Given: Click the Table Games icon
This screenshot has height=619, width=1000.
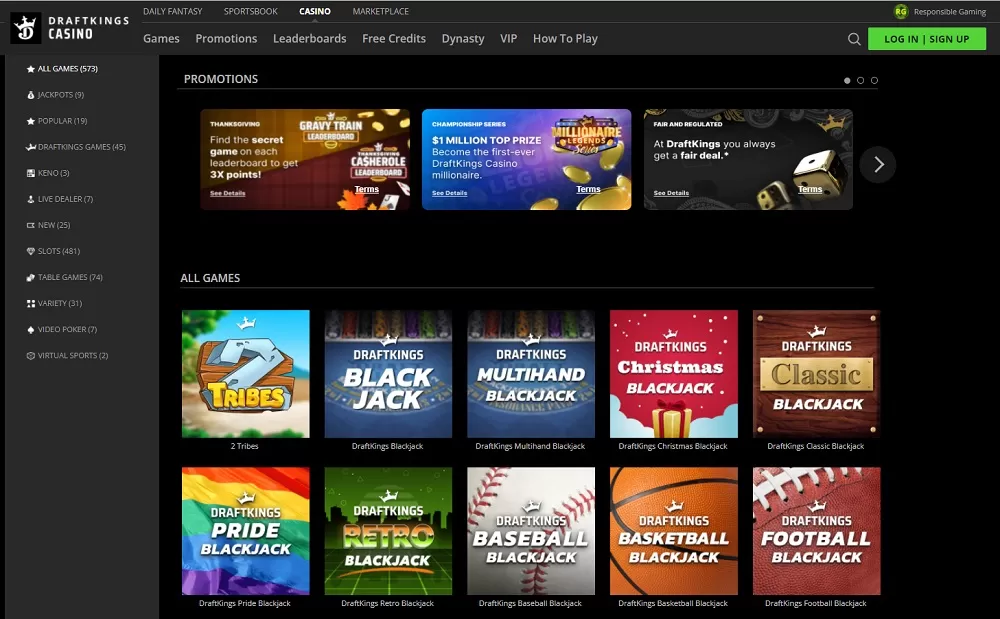Looking at the screenshot, I should (31, 278).
